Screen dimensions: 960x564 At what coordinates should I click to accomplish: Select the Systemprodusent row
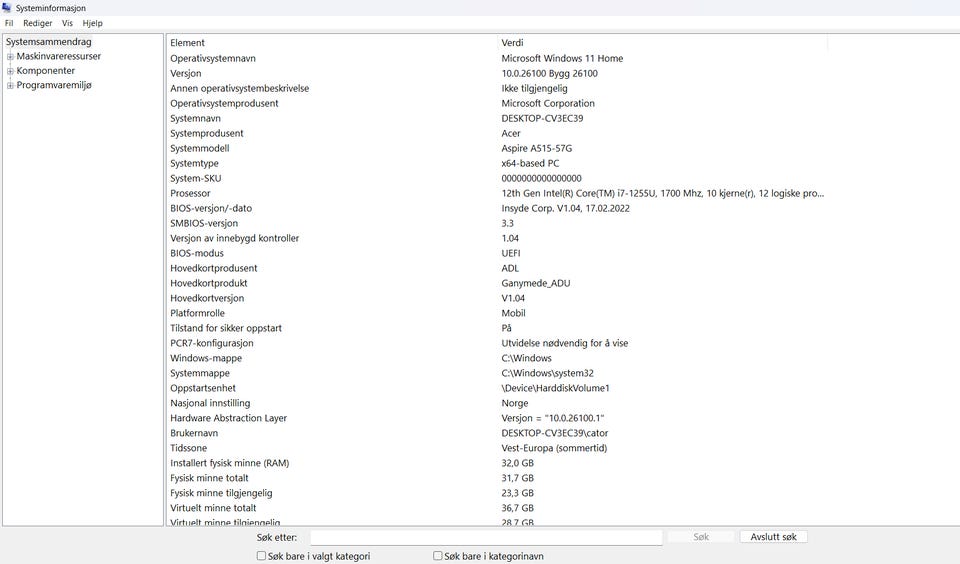(207, 133)
